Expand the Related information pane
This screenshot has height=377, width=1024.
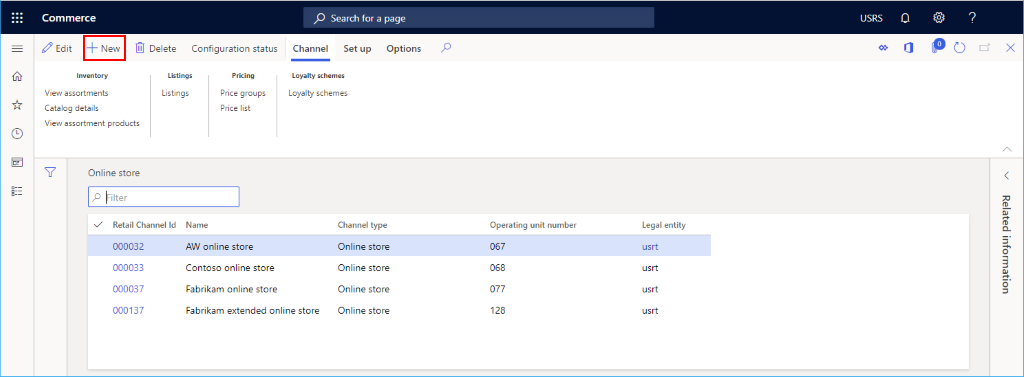pyautogui.click(x=1006, y=175)
